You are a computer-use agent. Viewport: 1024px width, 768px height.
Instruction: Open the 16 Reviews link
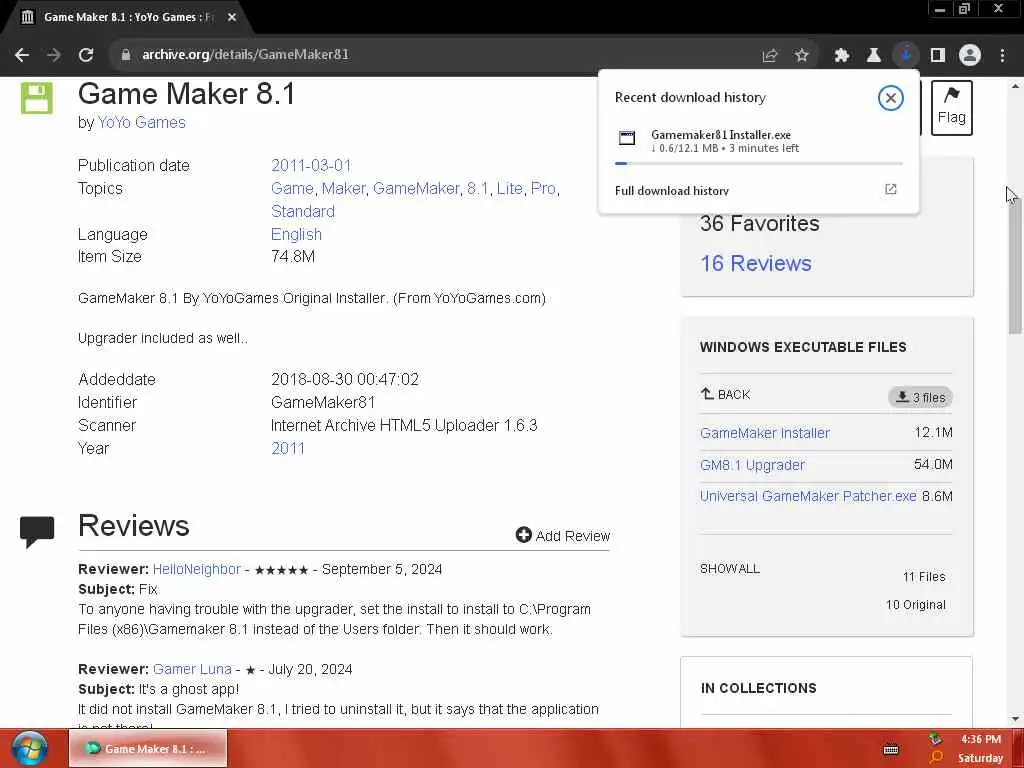[756, 263]
